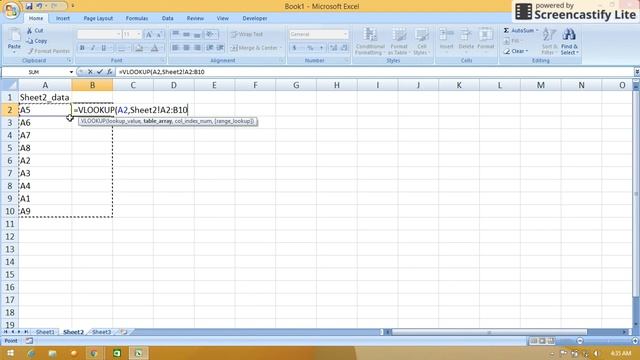The height and width of the screenshot is (360, 640).
Task: Open Sort & Filter menu
Action: [549, 42]
